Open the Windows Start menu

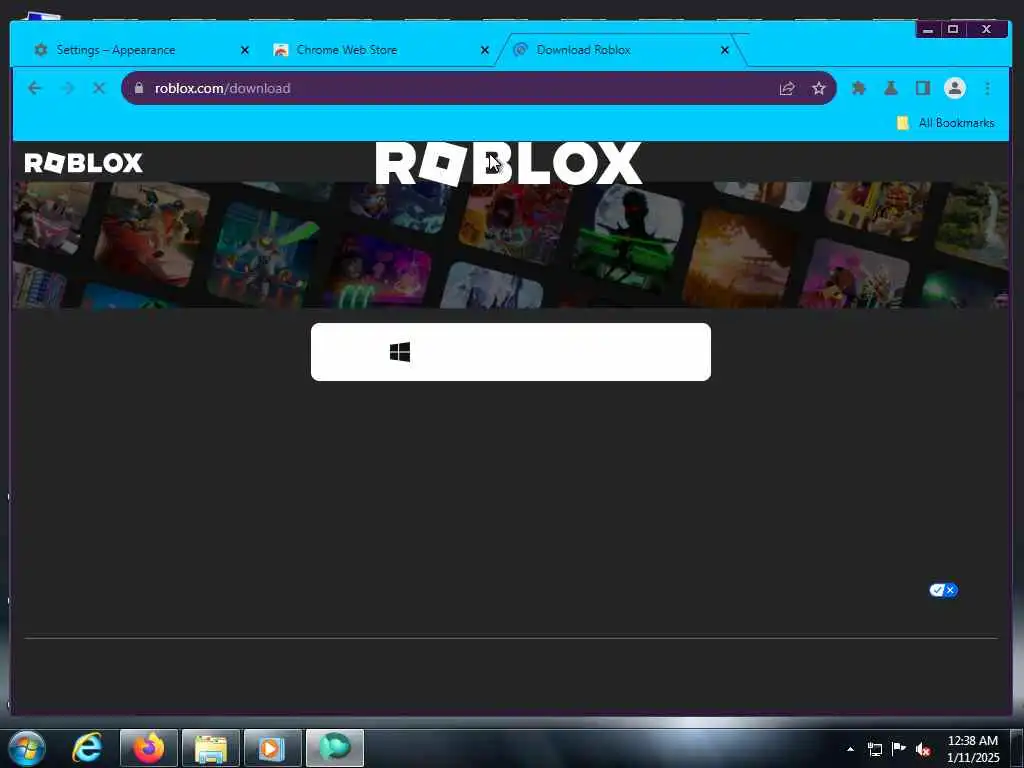point(27,748)
